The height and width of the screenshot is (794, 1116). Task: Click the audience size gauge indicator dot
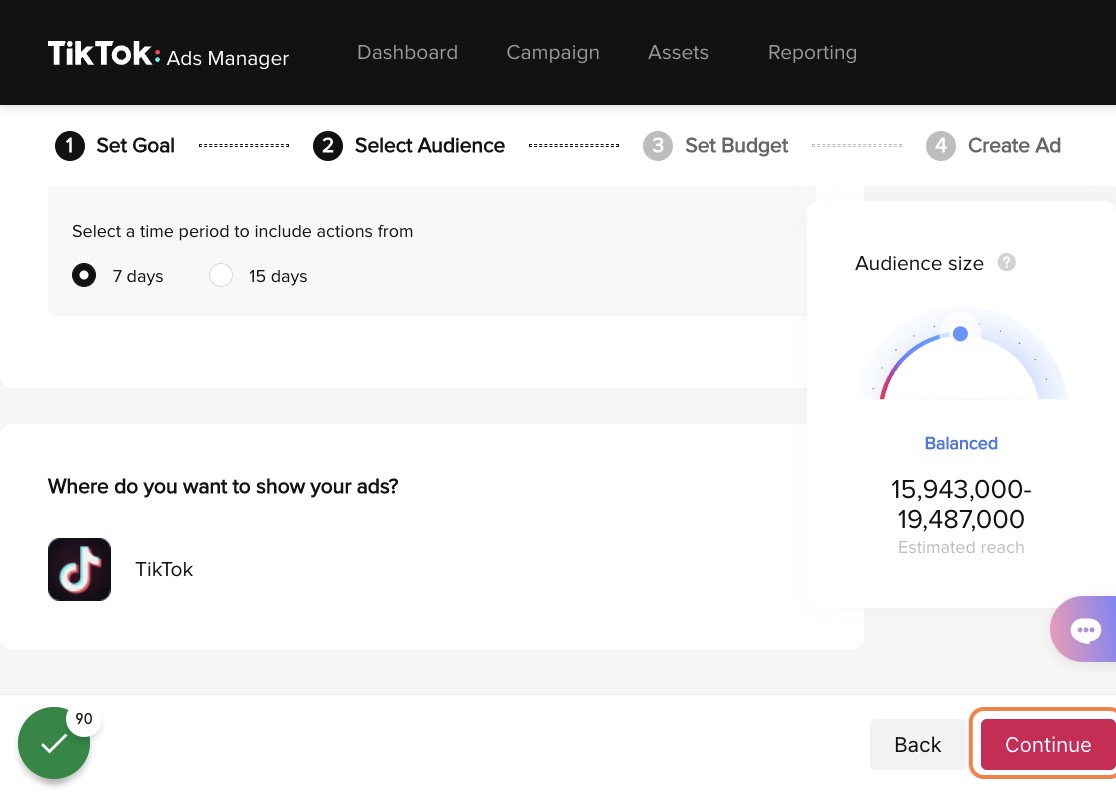click(x=960, y=334)
